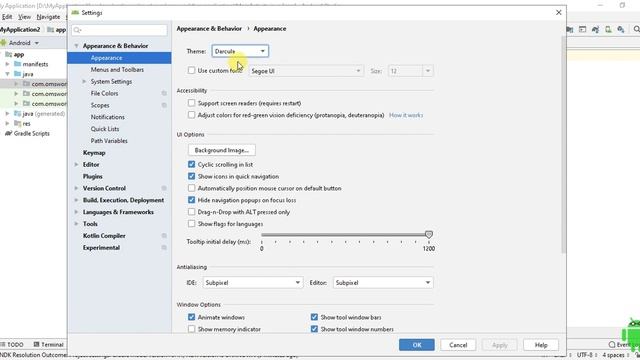
Task: Open the How it works link
Action: point(406,115)
